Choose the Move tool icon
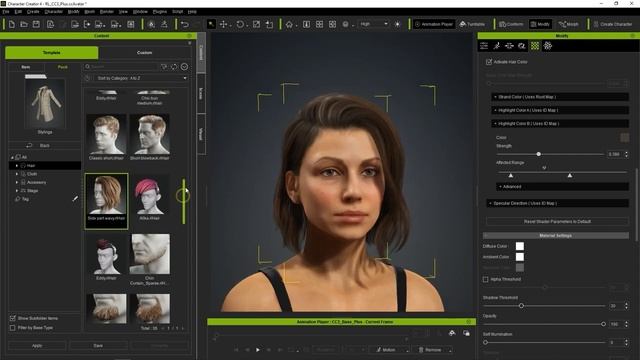This screenshot has height=360, width=640. [x=223, y=24]
